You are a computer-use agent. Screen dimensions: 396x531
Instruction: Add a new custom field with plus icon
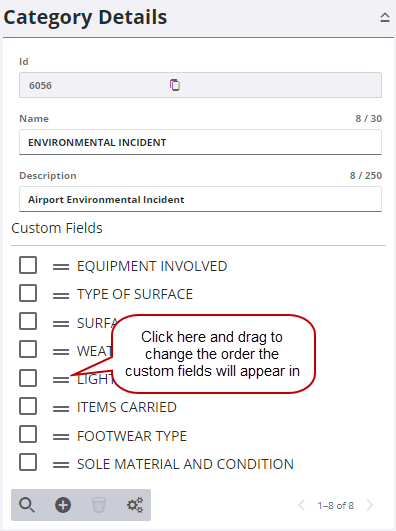pos(63,505)
